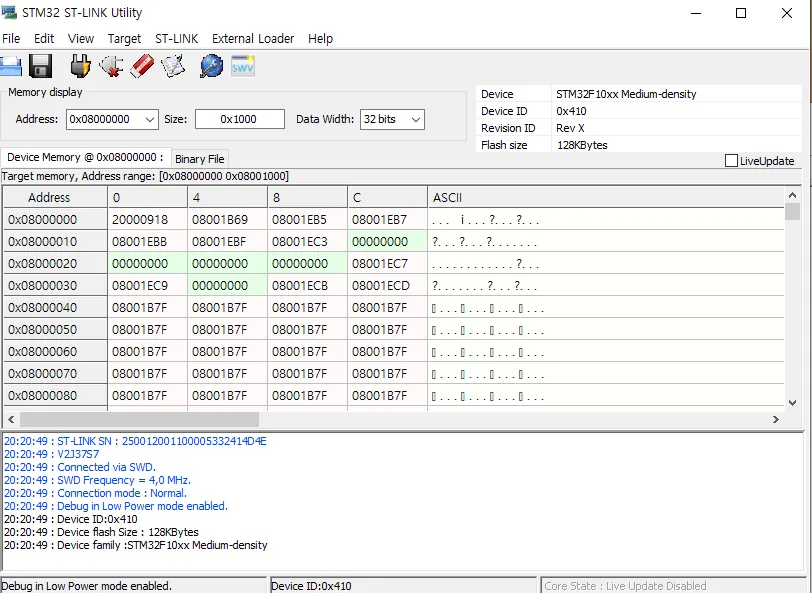The width and height of the screenshot is (812, 593).
Task: Select cell 08001ECD
Action: (x=387, y=286)
